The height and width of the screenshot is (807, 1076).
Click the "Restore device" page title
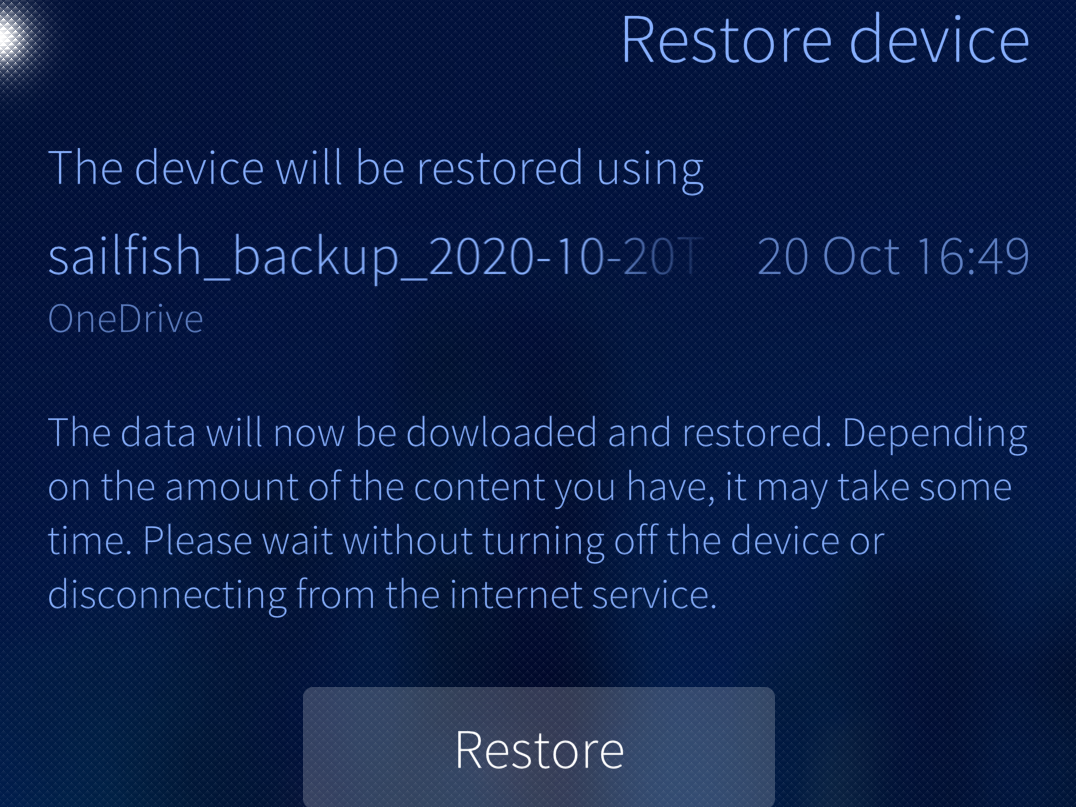(x=824, y=41)
